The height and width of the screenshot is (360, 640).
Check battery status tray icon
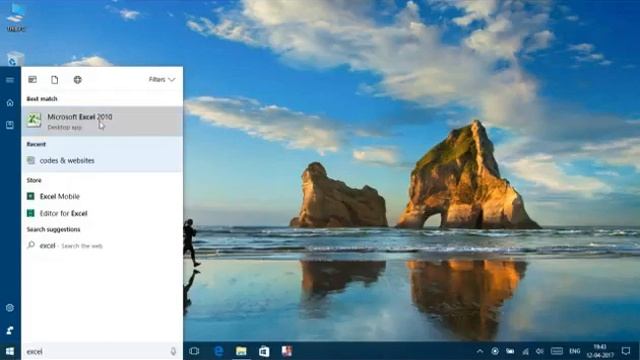coord(510,351)
